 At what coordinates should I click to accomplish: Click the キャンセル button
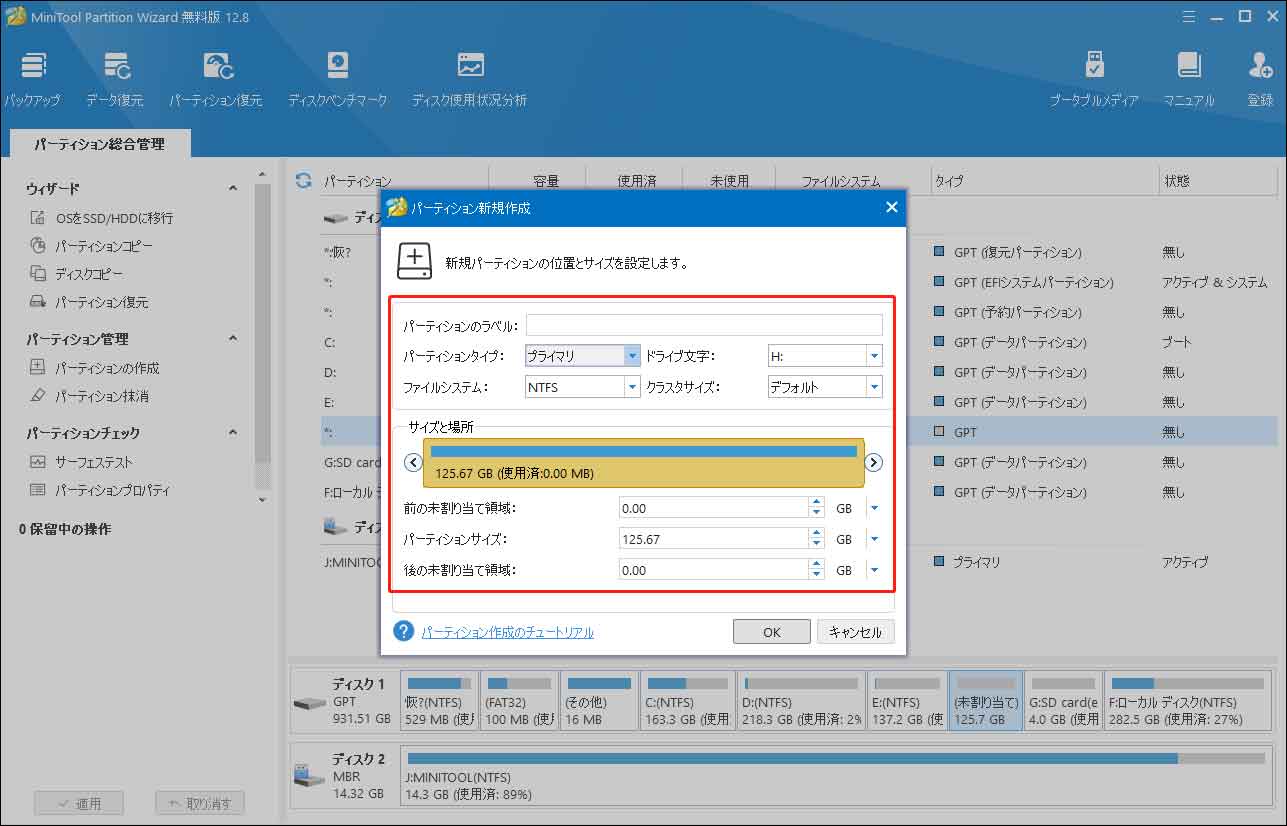point(856,632)
